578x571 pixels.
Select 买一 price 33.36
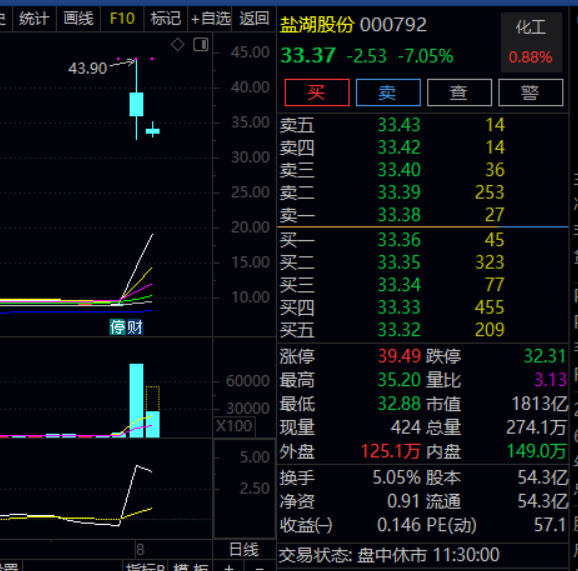click(399, 240)
